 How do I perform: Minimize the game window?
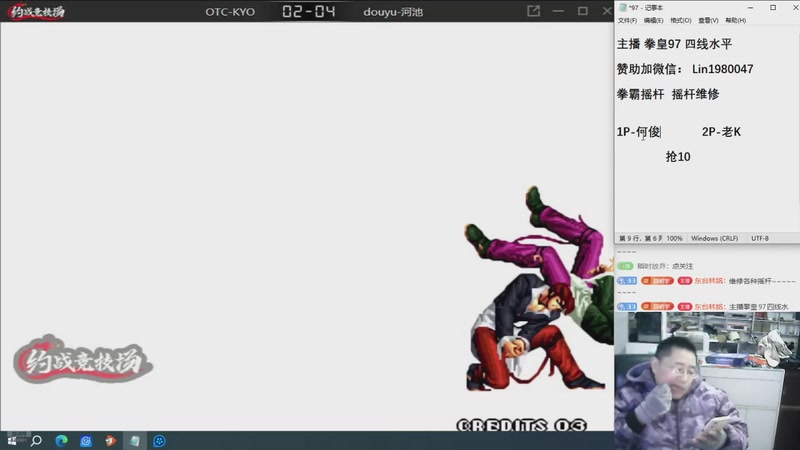(x=558, y=11)
